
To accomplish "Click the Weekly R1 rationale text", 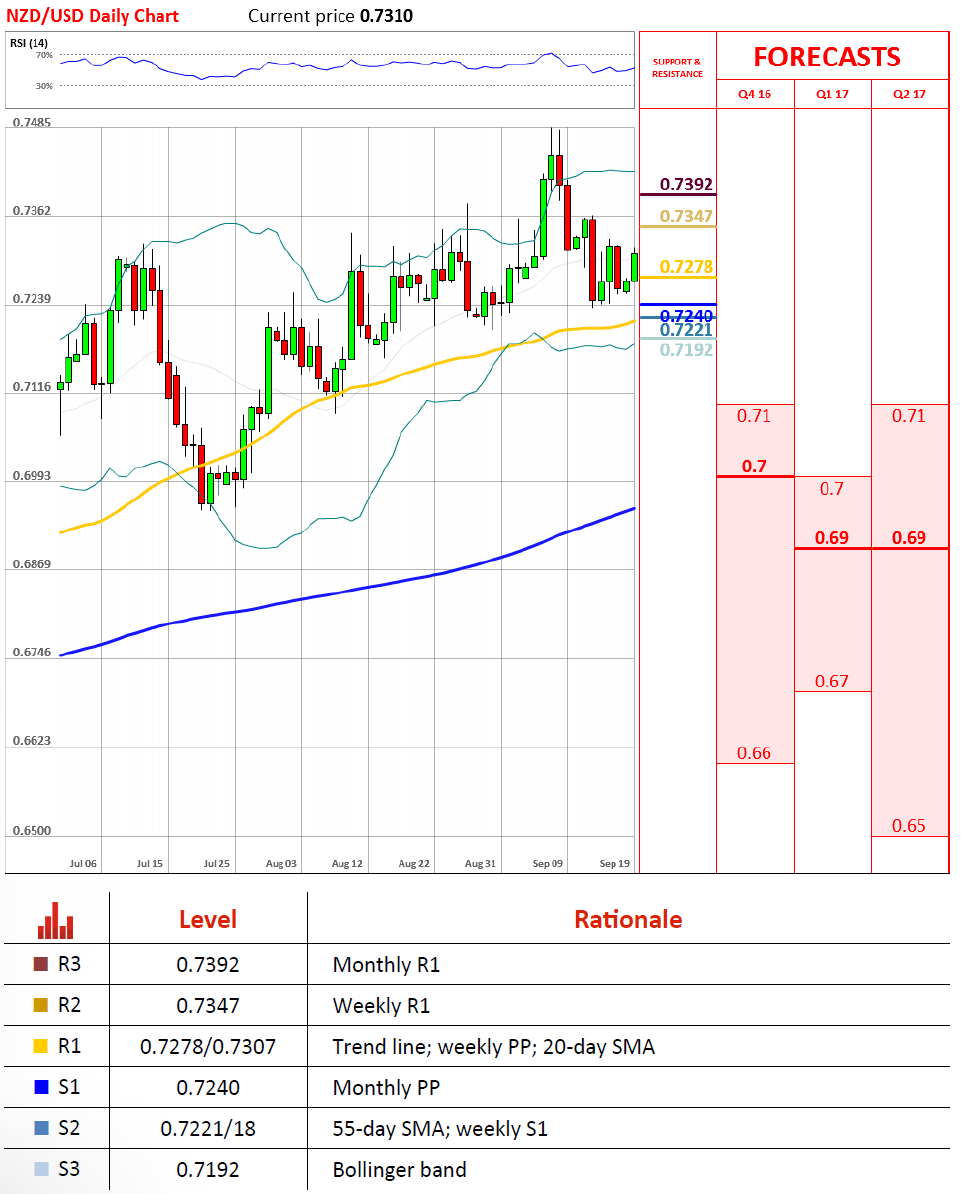I will [x=381, y=1006].
